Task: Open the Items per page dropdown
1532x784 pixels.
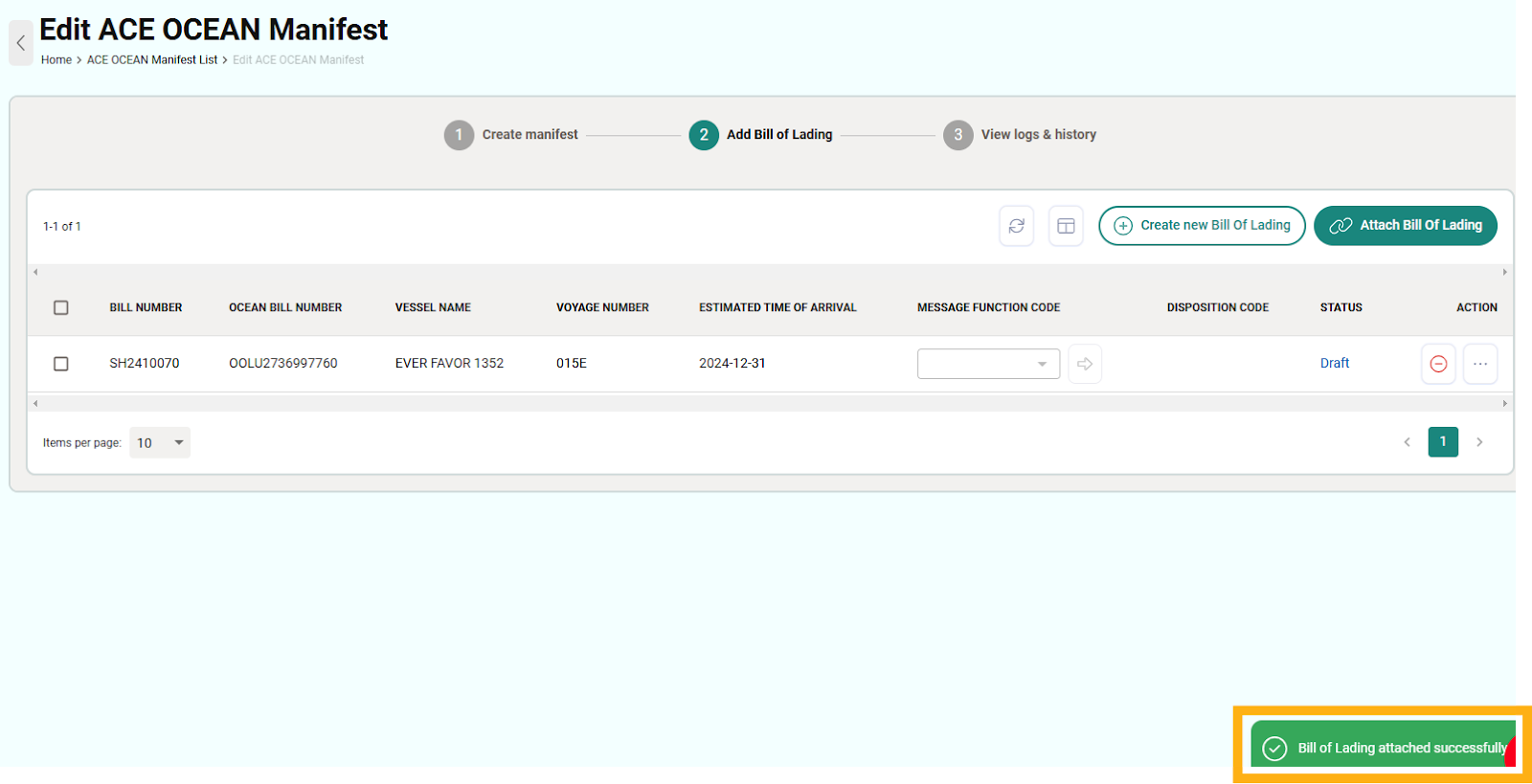Action: (160, 442)
